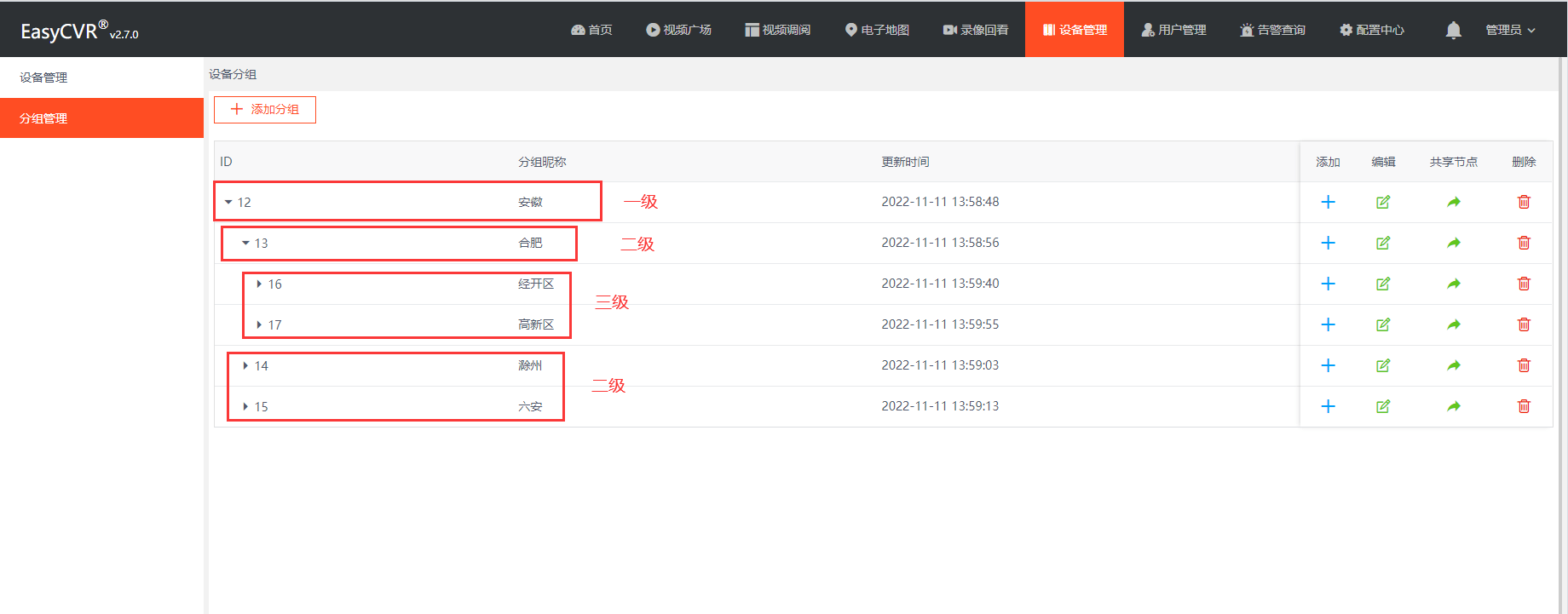Click the EasyCVR logo
Screen dimensions: 1568x614
click(79, 31)
